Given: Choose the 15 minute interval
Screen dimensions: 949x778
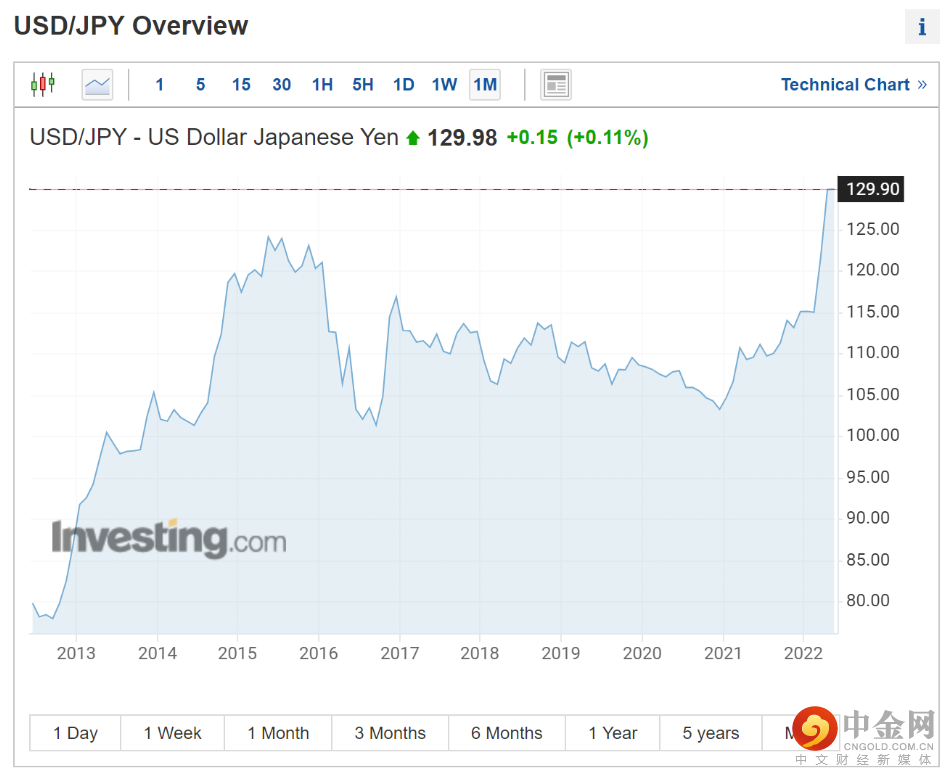Looking at the screenshot, I should coord(241,85).
